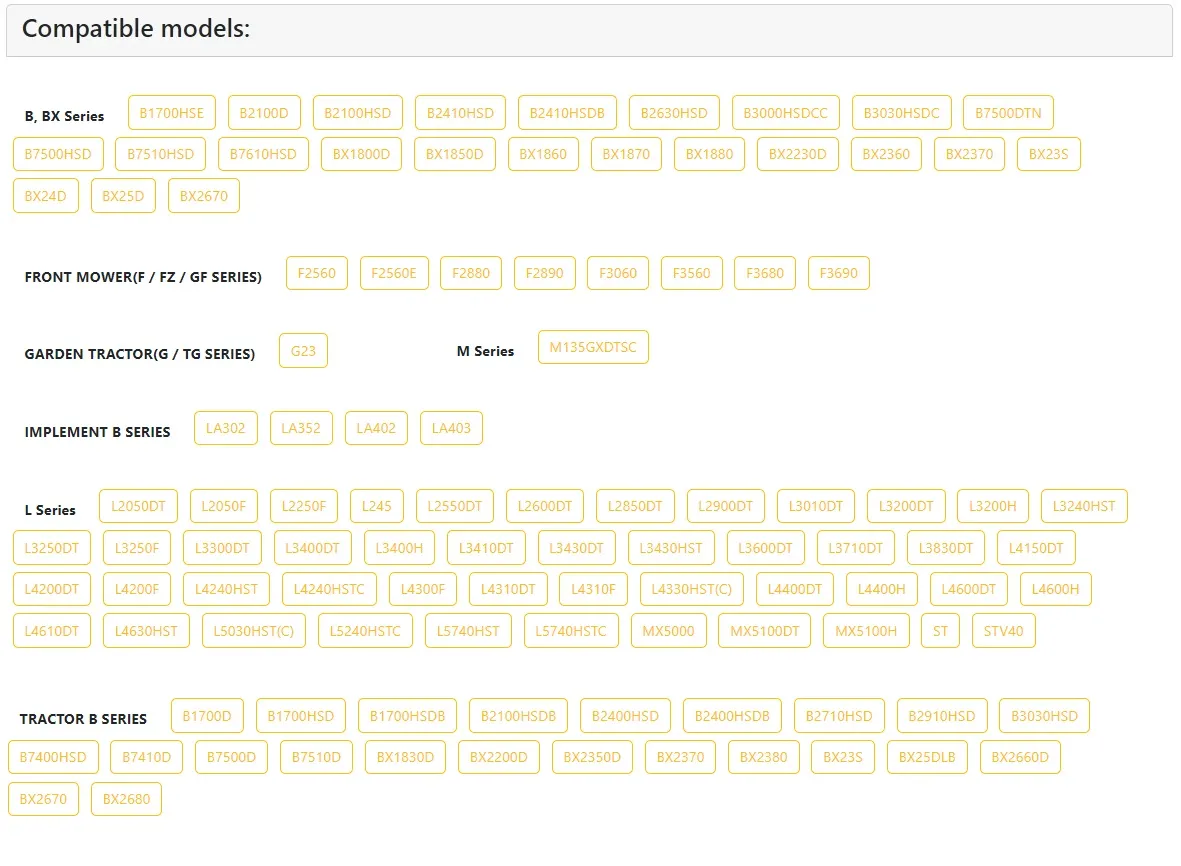Open the B3030HSDC model tag
Image resolution: width=1181 pixels, height=866 pixels.
tap(902, 113)
